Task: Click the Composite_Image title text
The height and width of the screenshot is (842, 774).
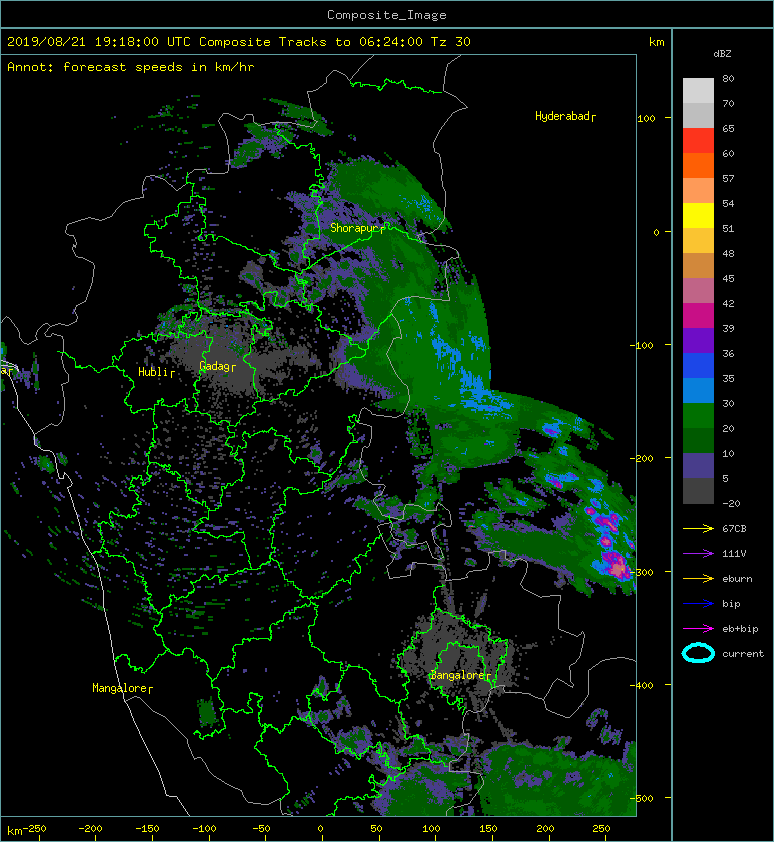Action: (387, 15)
